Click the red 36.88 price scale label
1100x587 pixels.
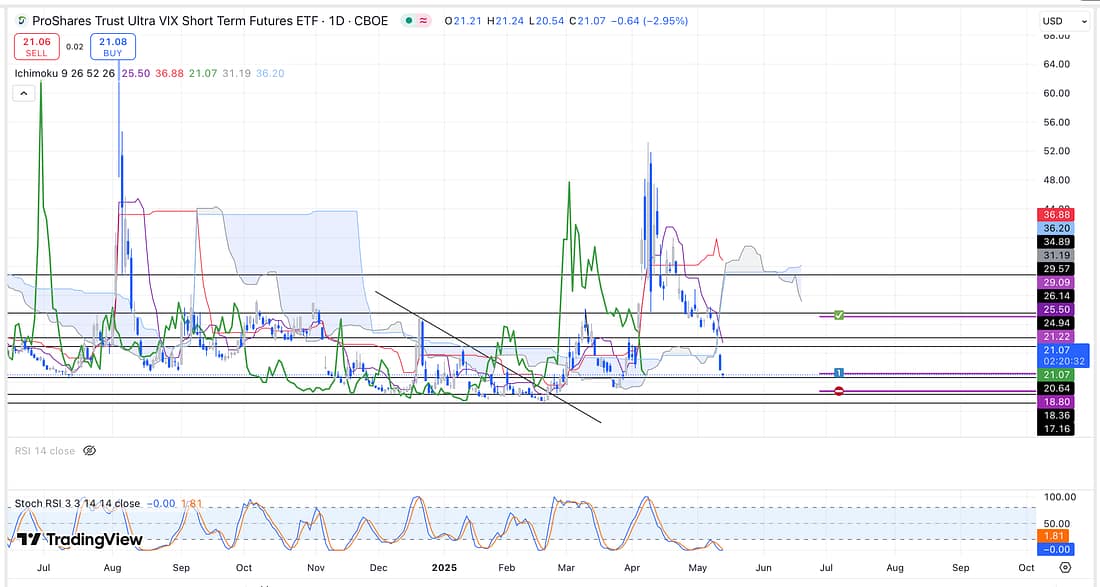pos(1056,214)
